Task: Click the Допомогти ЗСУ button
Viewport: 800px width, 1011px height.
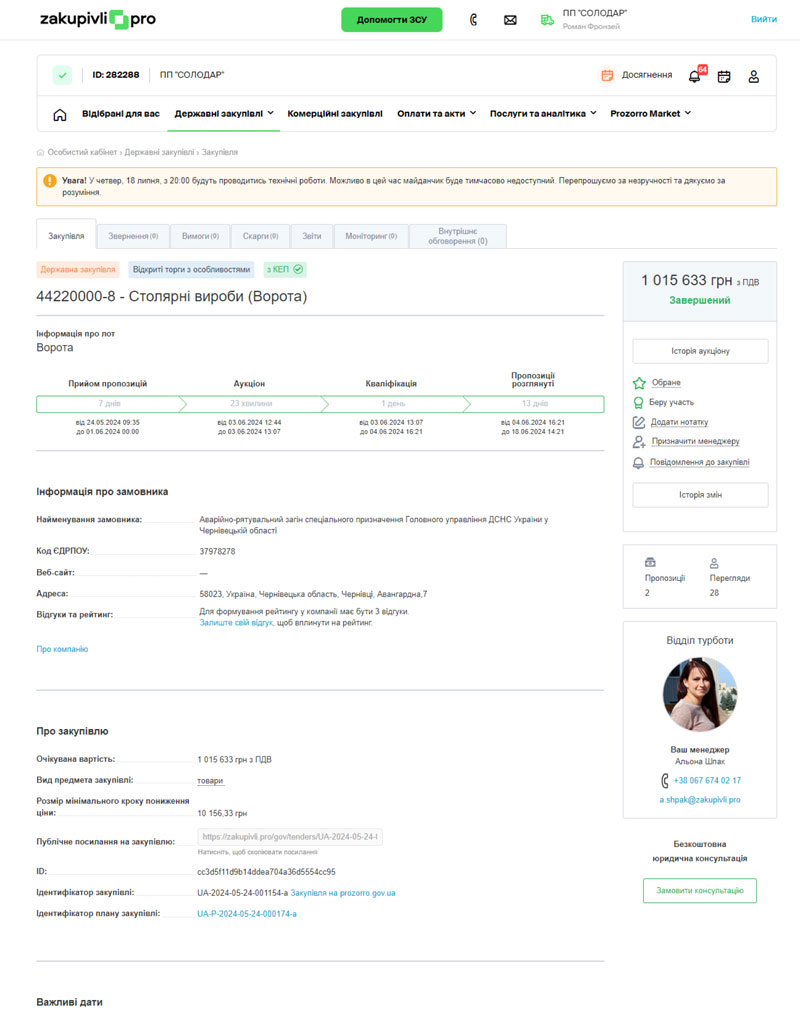Action: click(391, 20)
